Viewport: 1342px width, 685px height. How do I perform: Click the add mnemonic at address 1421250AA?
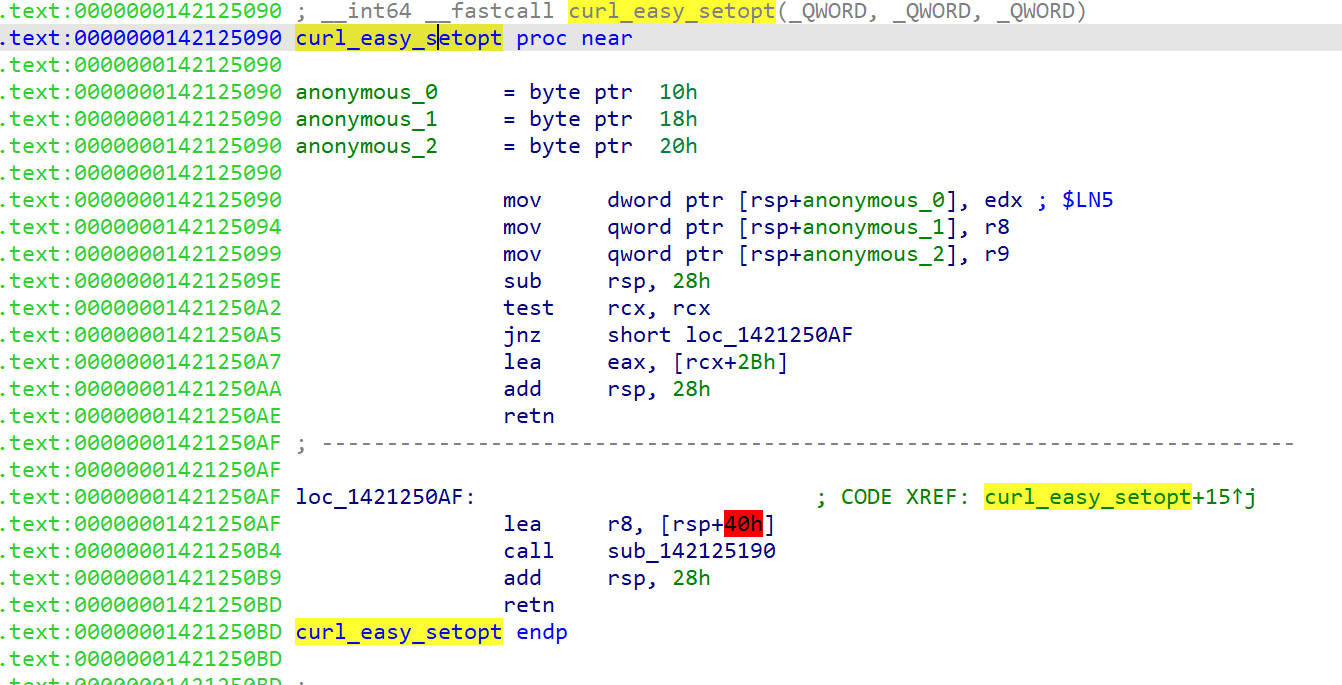pos(523,389)
